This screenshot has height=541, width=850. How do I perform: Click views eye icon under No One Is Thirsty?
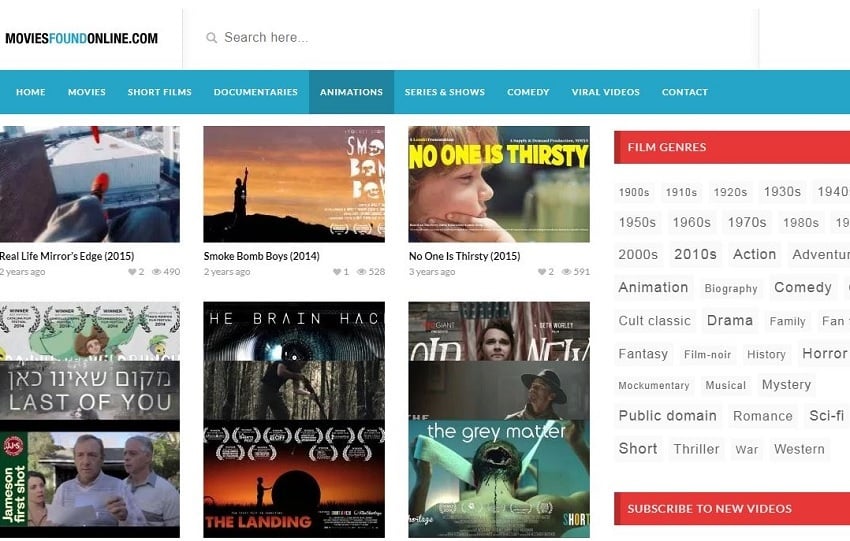(566, 272)
